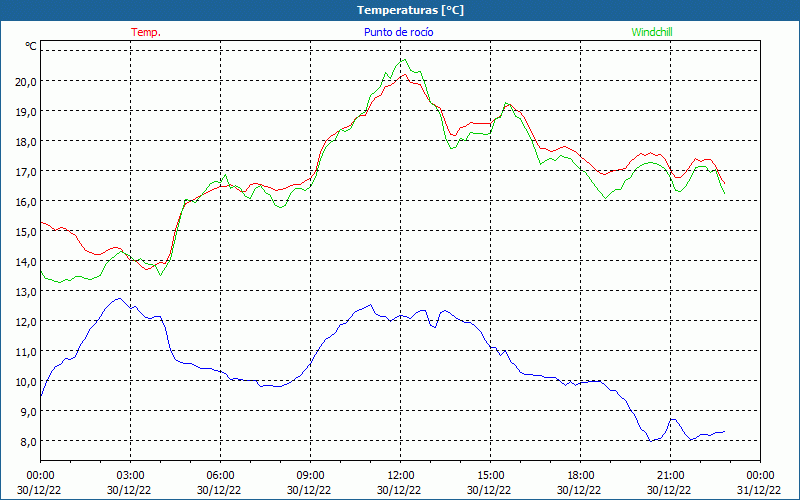
Task: Click the 16,0 value on temperature axis
Action: coord(26,202)
